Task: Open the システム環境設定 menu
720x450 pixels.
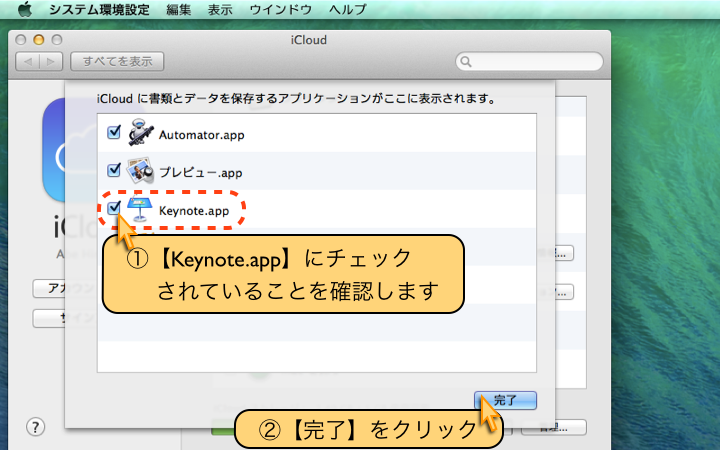Action: [99, 9]
